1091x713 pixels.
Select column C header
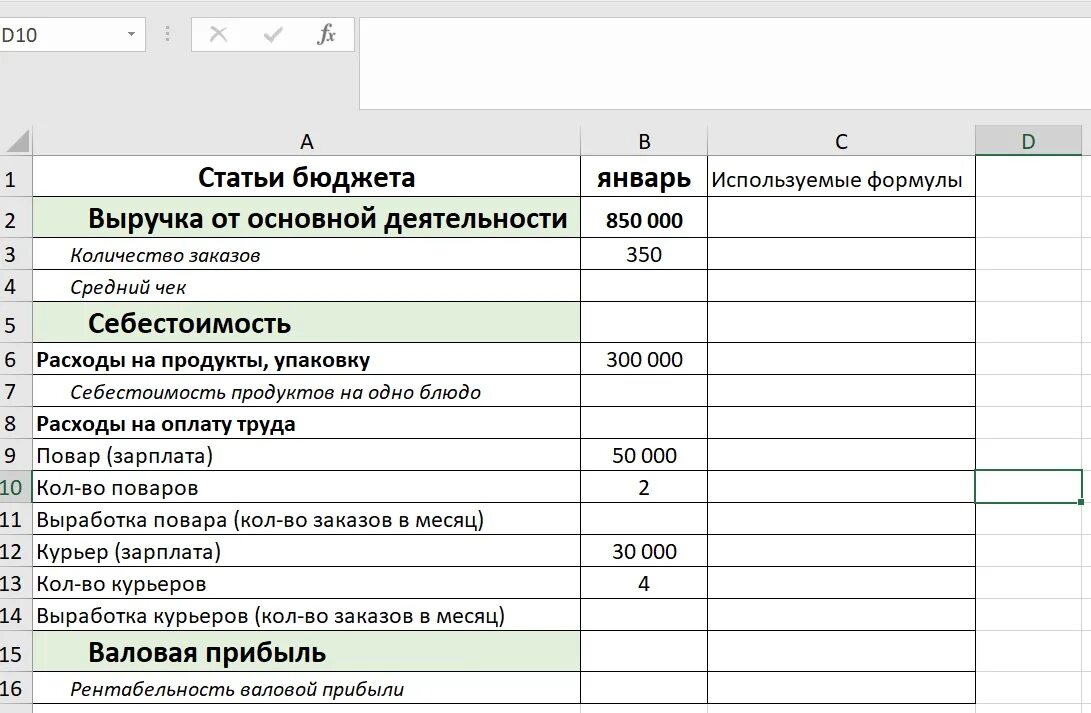pos(841,141)
